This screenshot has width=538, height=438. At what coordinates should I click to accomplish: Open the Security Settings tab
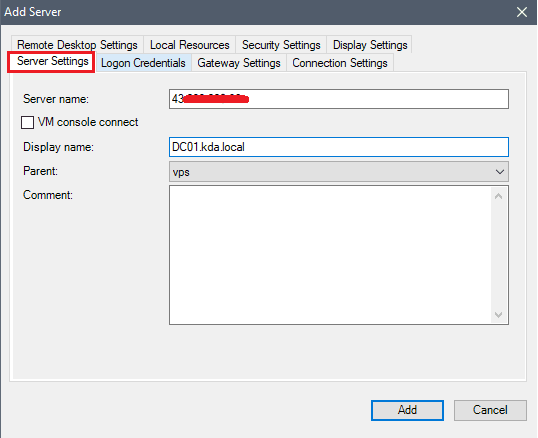click(281, 45)
